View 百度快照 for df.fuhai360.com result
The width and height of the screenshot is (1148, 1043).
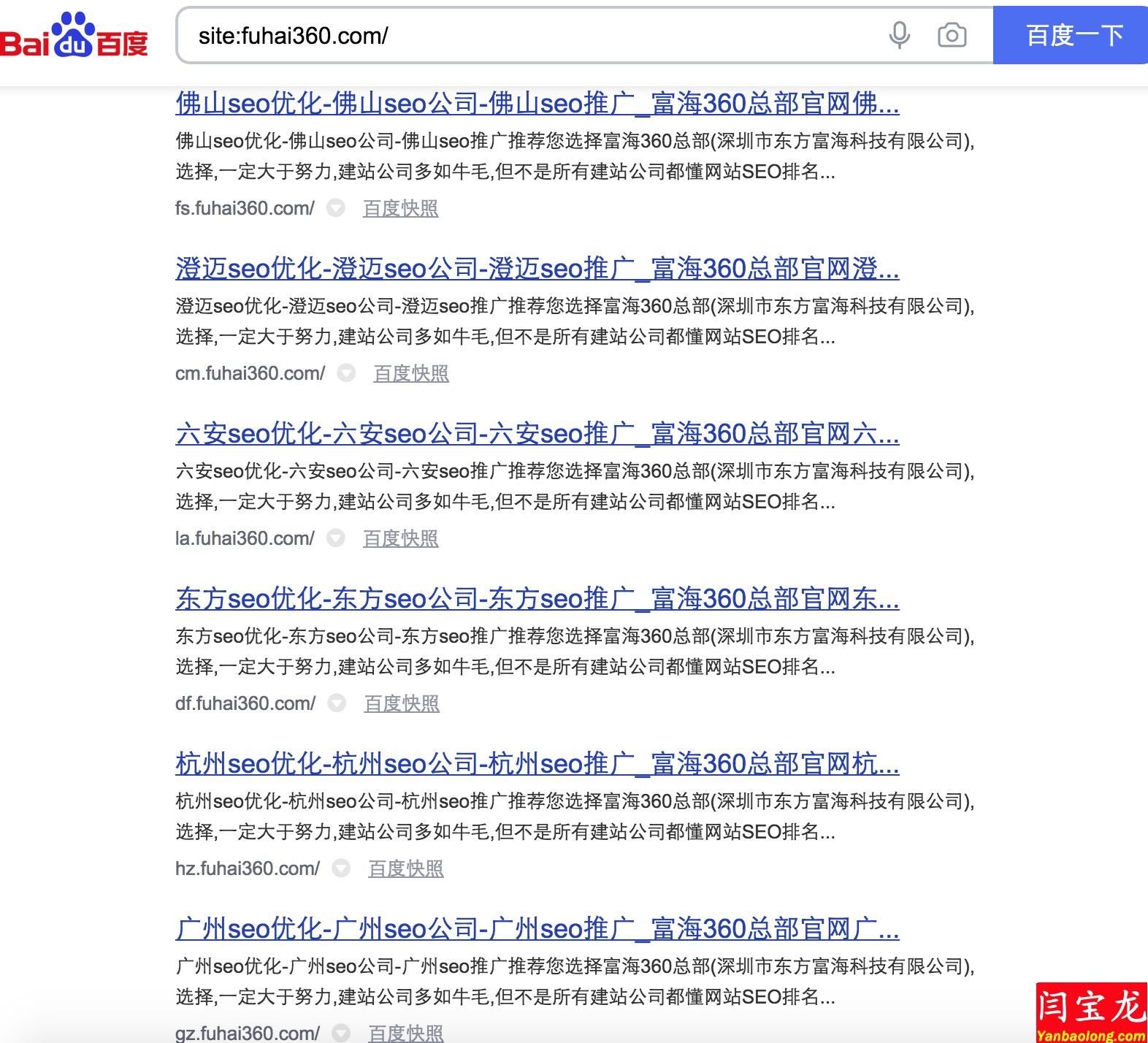(402, 704)
